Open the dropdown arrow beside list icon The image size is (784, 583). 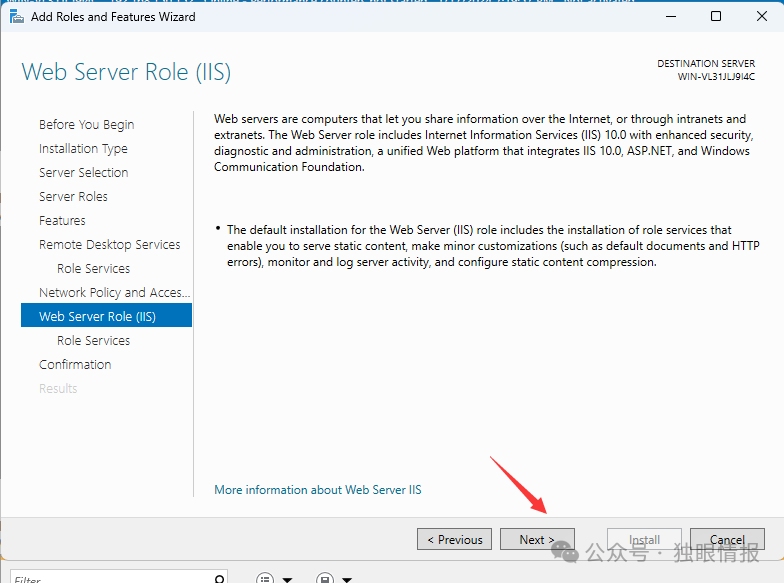pyautogui.click(x=288, y=580)
